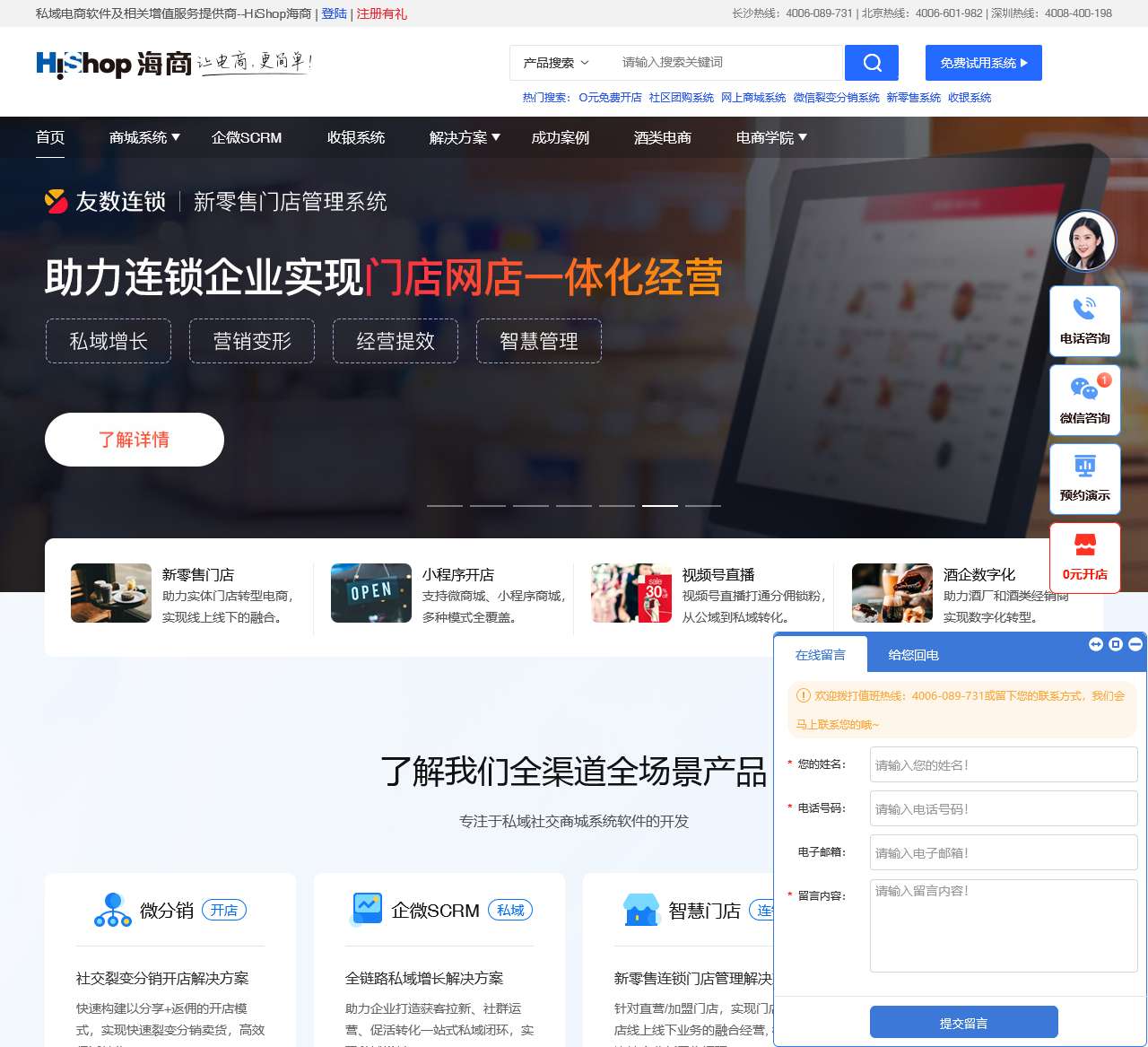Screen dimensions: 1148x1047
Task: Submit the message with 提交留言
Action: 964,1023
